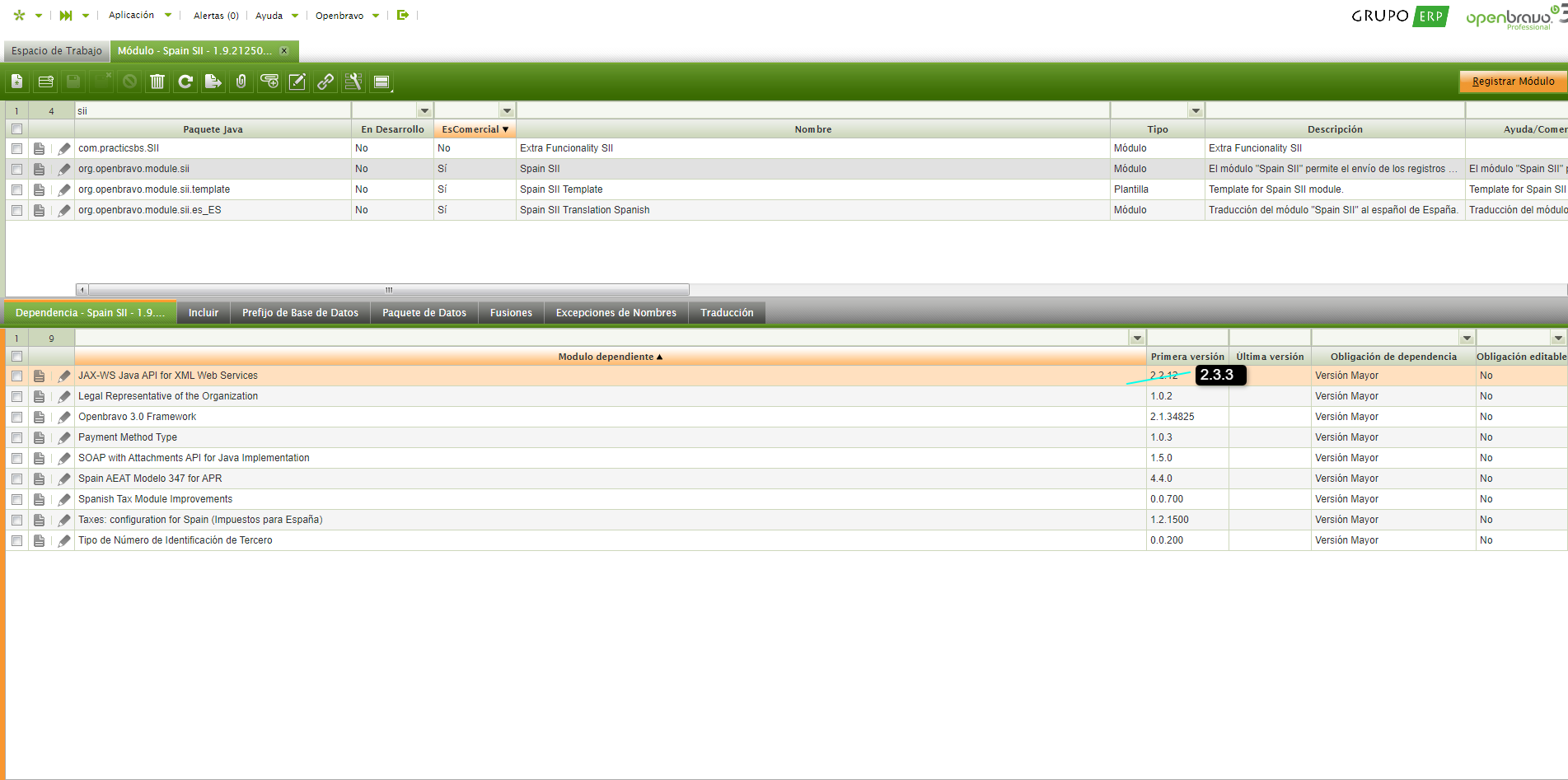Check the JAX-WS Java API row box

16,376
